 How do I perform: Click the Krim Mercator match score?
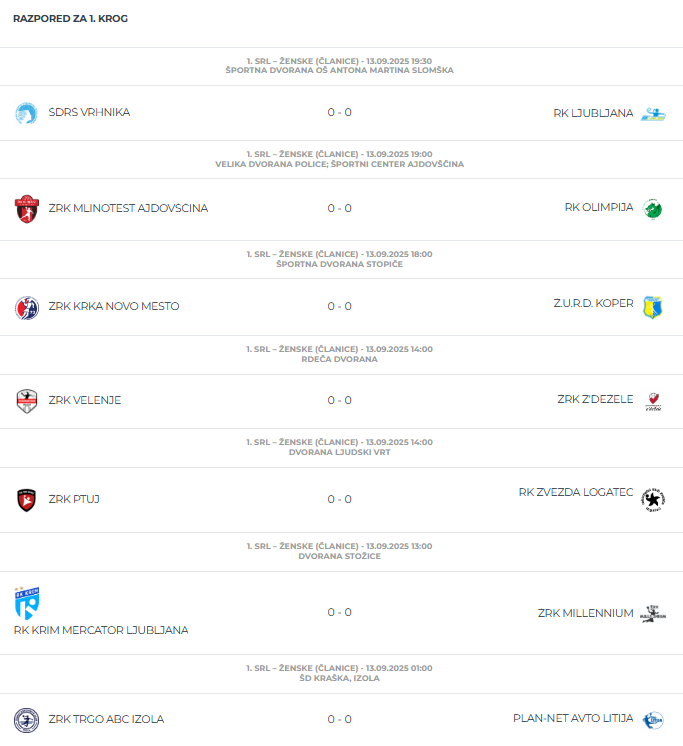point(340,612)
